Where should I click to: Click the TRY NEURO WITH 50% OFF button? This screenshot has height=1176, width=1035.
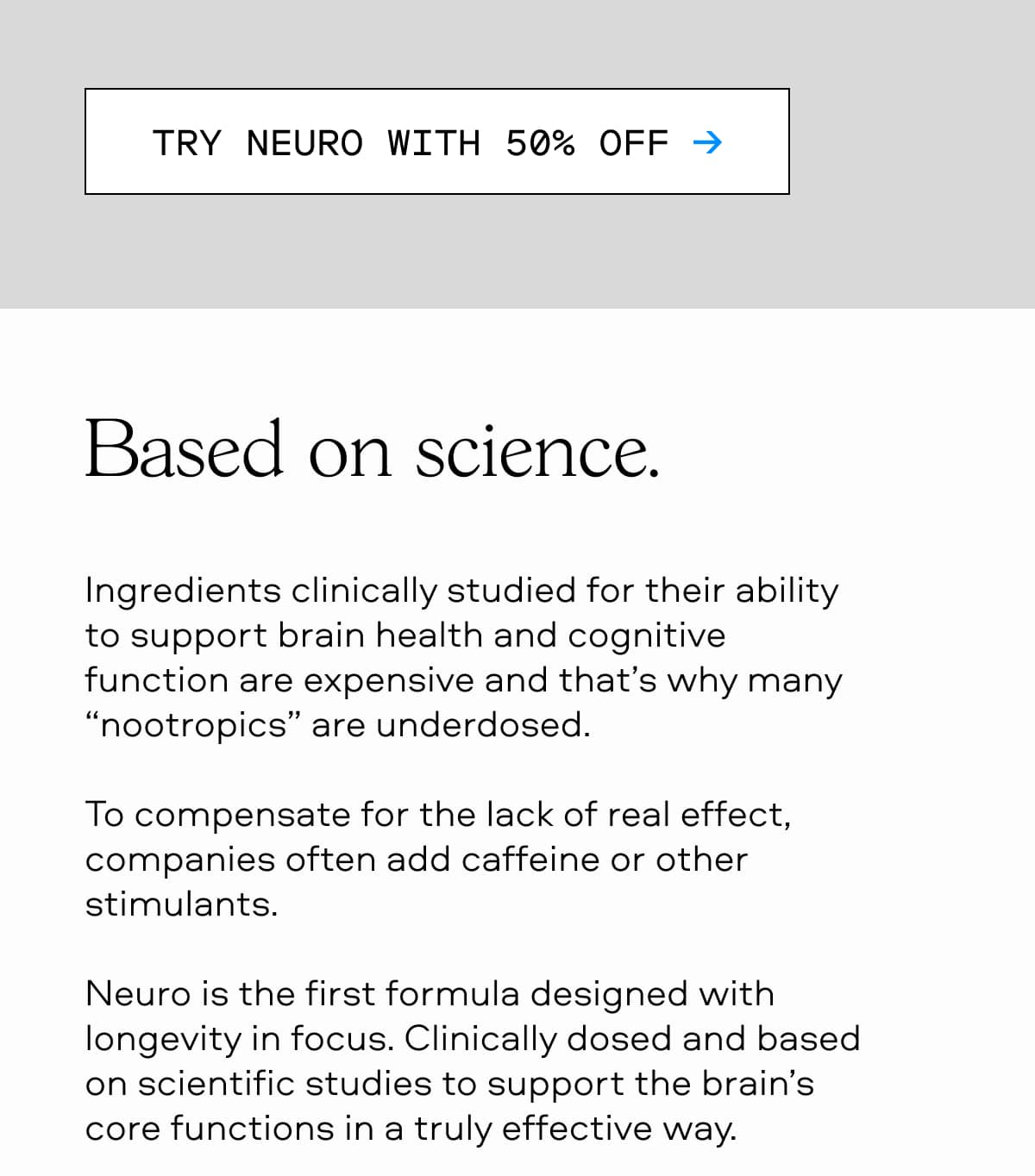(437, 142)
